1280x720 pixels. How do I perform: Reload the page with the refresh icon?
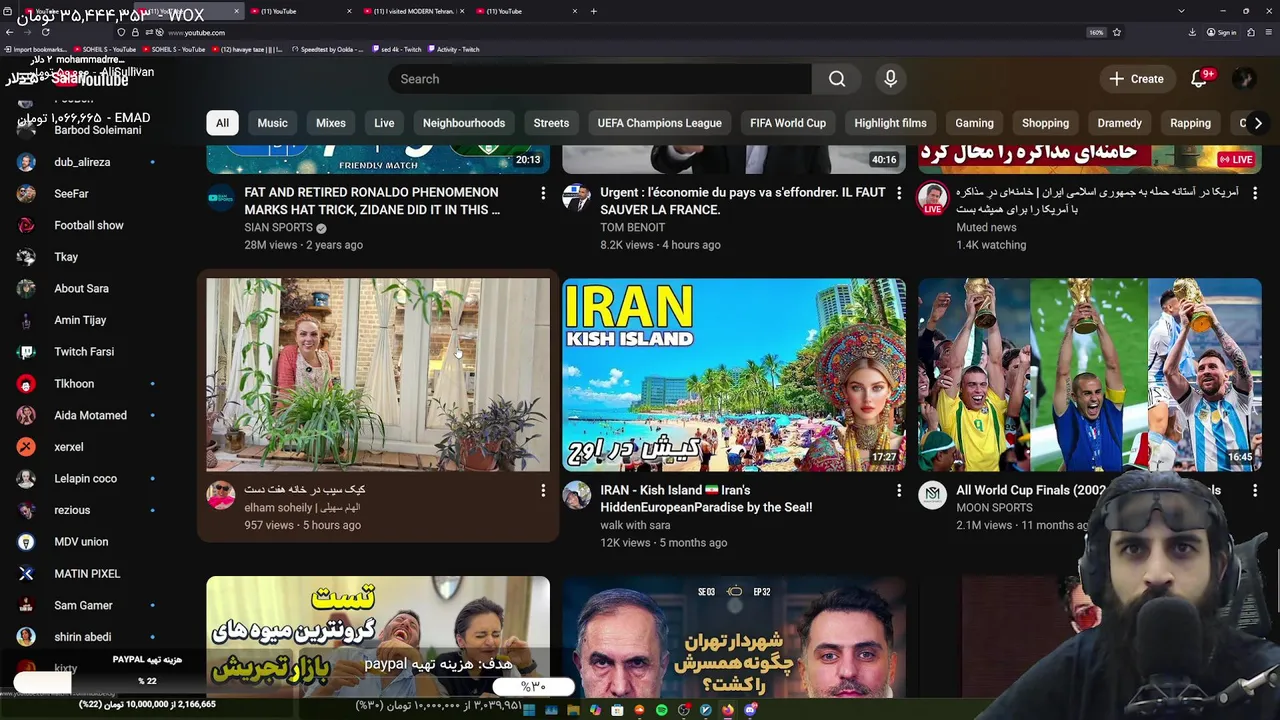point(45,32)
